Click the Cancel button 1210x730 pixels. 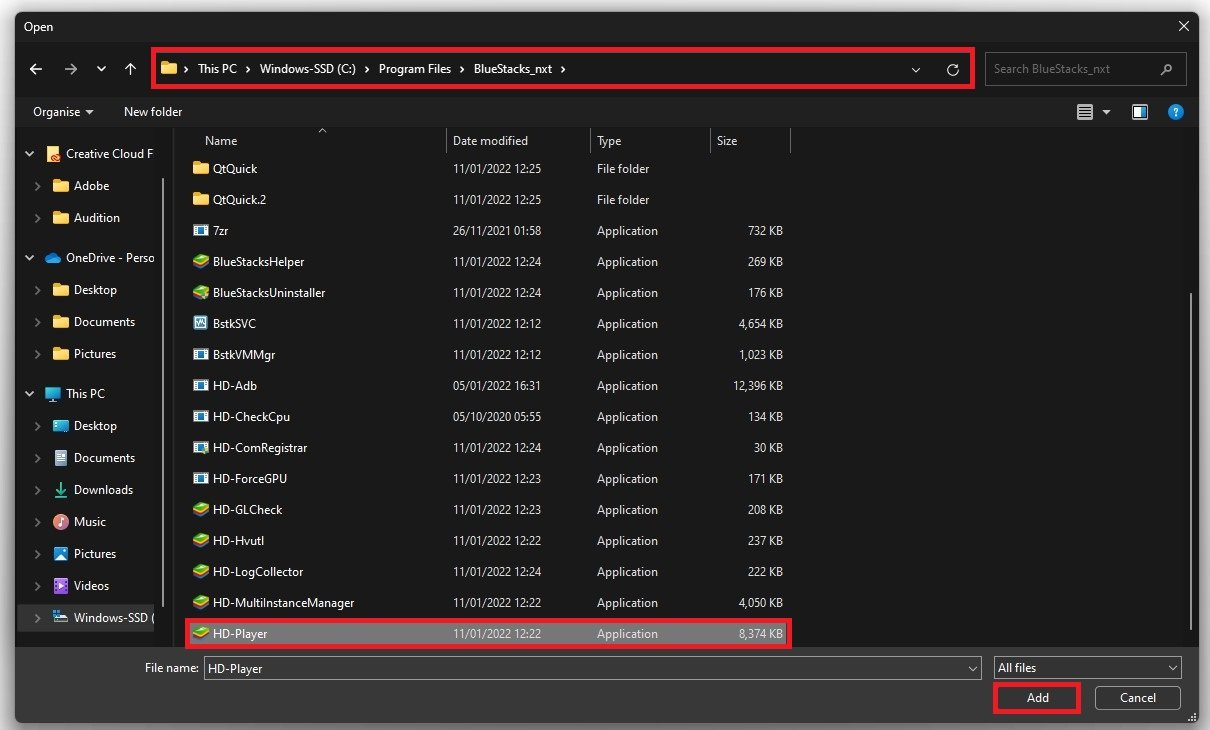(x=1137, y=698)
